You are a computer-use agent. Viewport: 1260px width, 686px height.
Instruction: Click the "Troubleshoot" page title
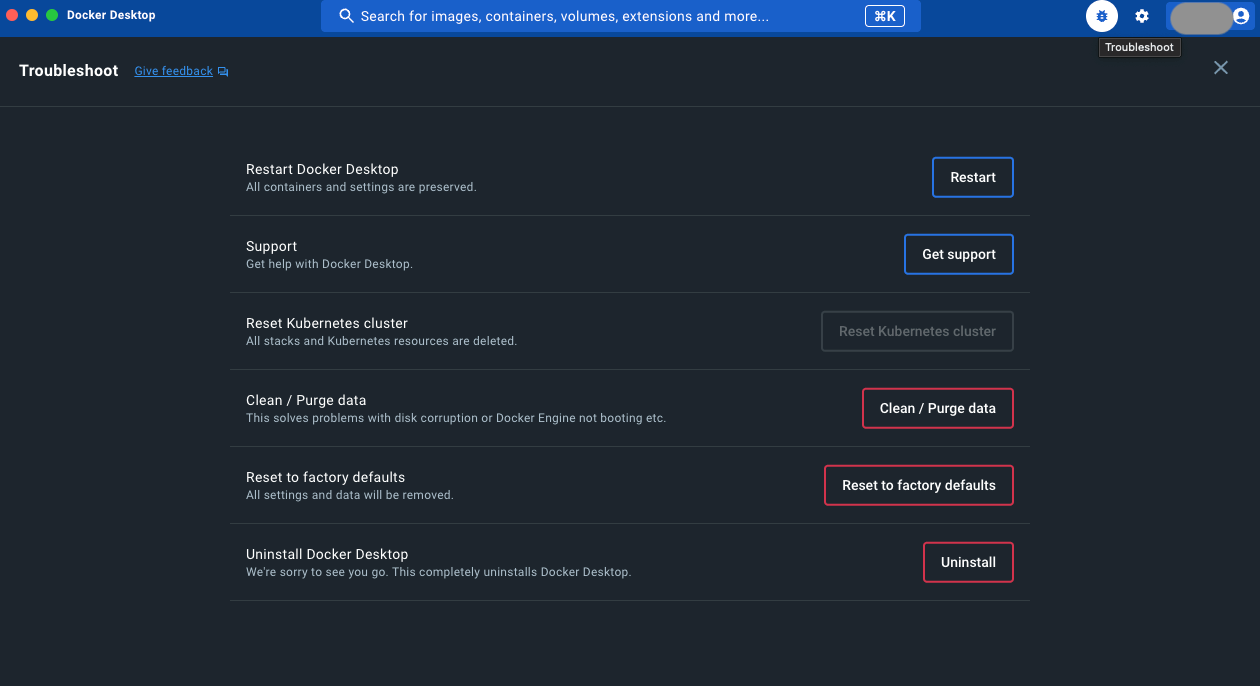pyautogui.click(x=69, y=71)
